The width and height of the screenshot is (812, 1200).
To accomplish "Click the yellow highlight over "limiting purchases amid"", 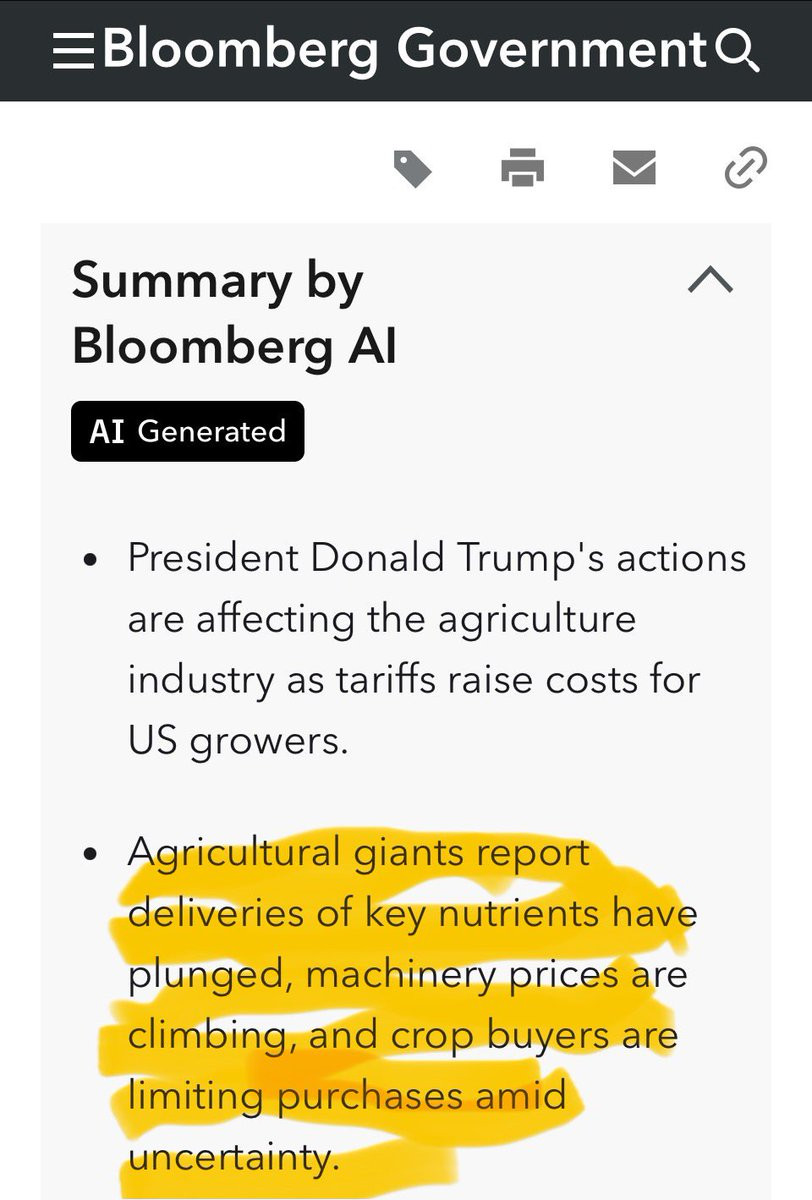I will click(347, 1096).
